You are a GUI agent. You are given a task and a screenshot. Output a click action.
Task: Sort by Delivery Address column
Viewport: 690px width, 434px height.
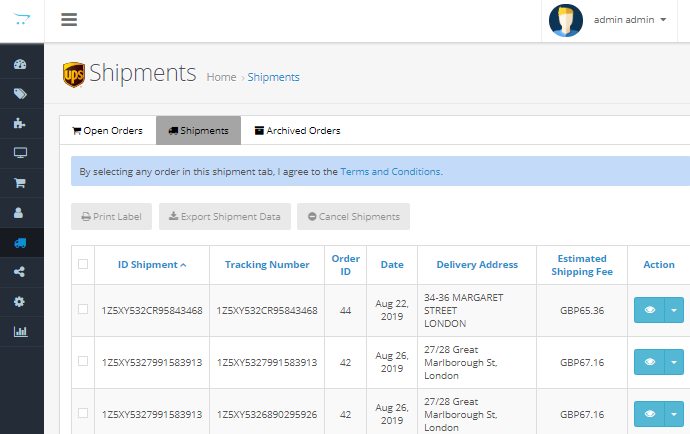pyautogui.click(x=477, y=265)
